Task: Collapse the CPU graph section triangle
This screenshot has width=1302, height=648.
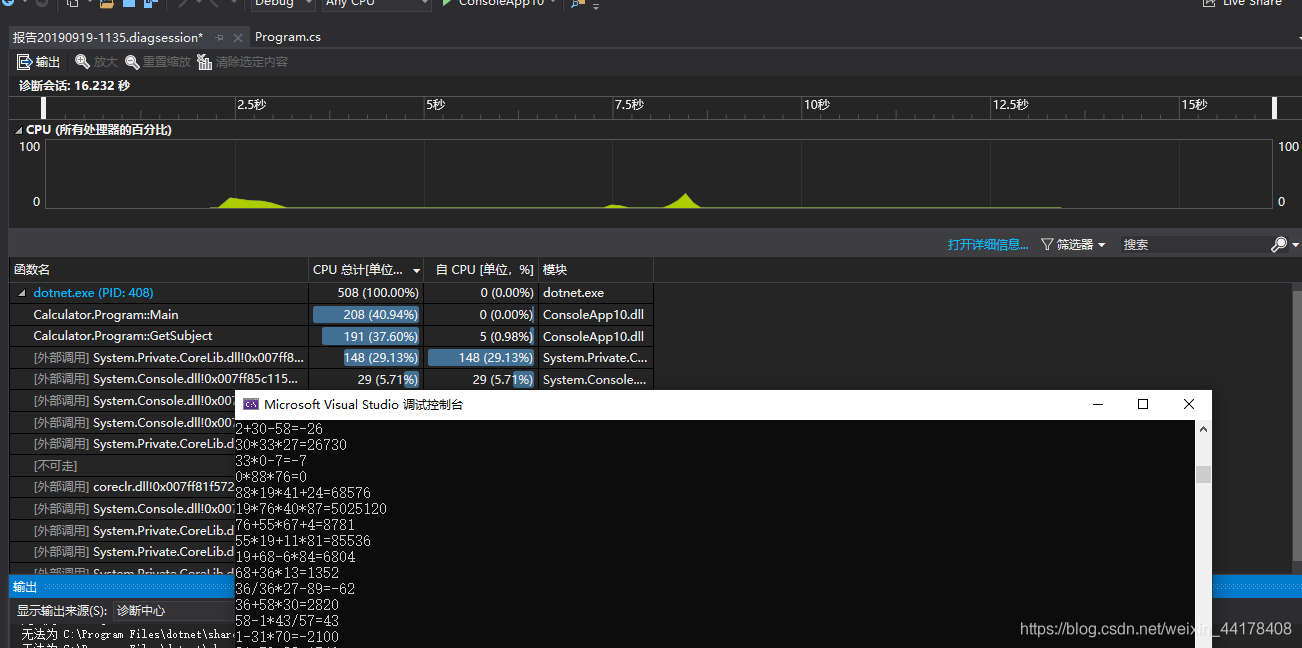Action: pos(18,130)
